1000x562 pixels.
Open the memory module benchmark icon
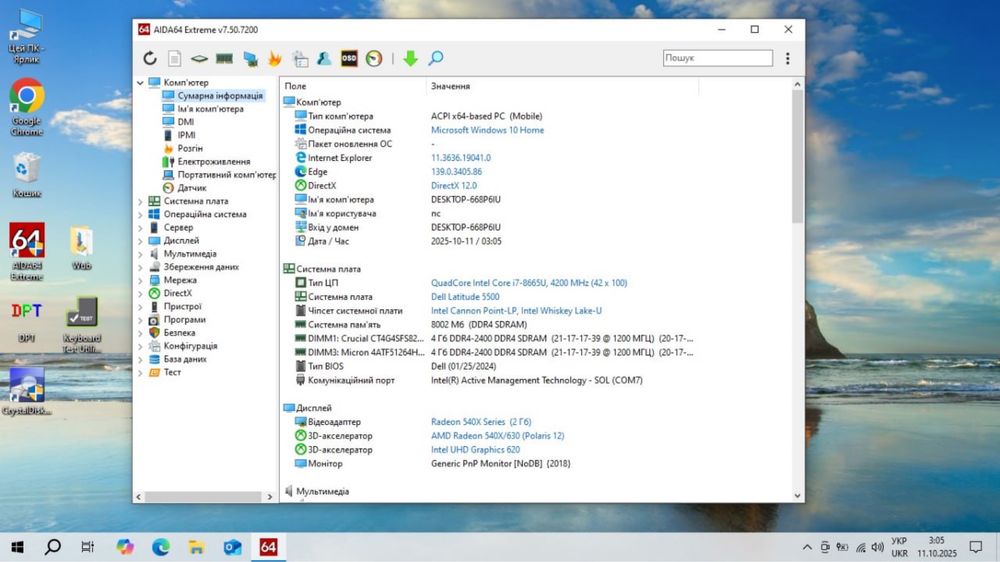(224, 59)
